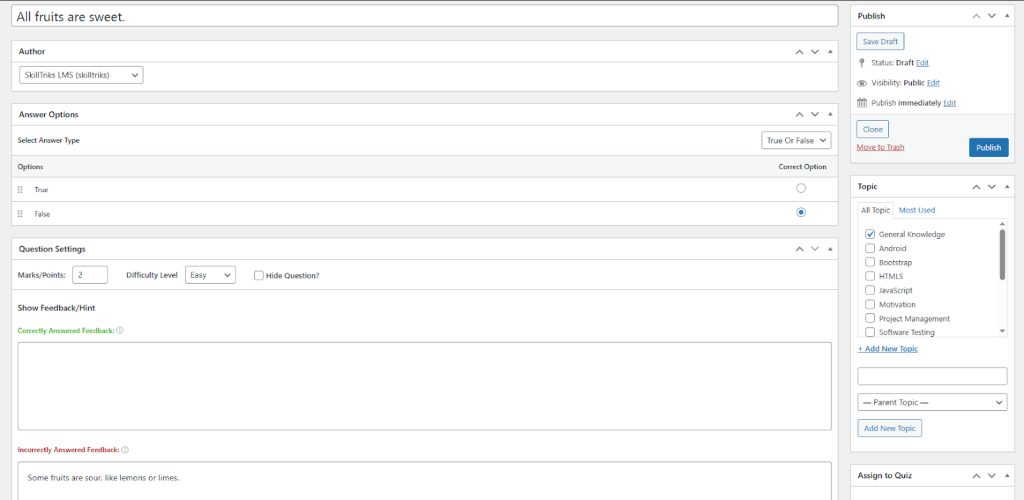Enable the Hide Question checkbox
Image resolution: width=1024 pixels, height=500 pixels.
tap(259, 275)
